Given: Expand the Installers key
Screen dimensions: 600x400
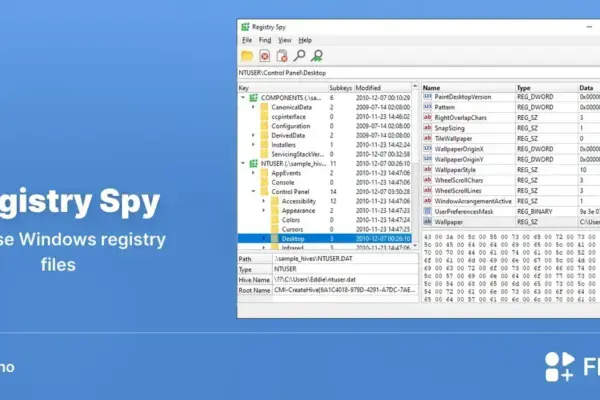Looking at the screenshot, I should pyautogui.click(x=253, y=145).
